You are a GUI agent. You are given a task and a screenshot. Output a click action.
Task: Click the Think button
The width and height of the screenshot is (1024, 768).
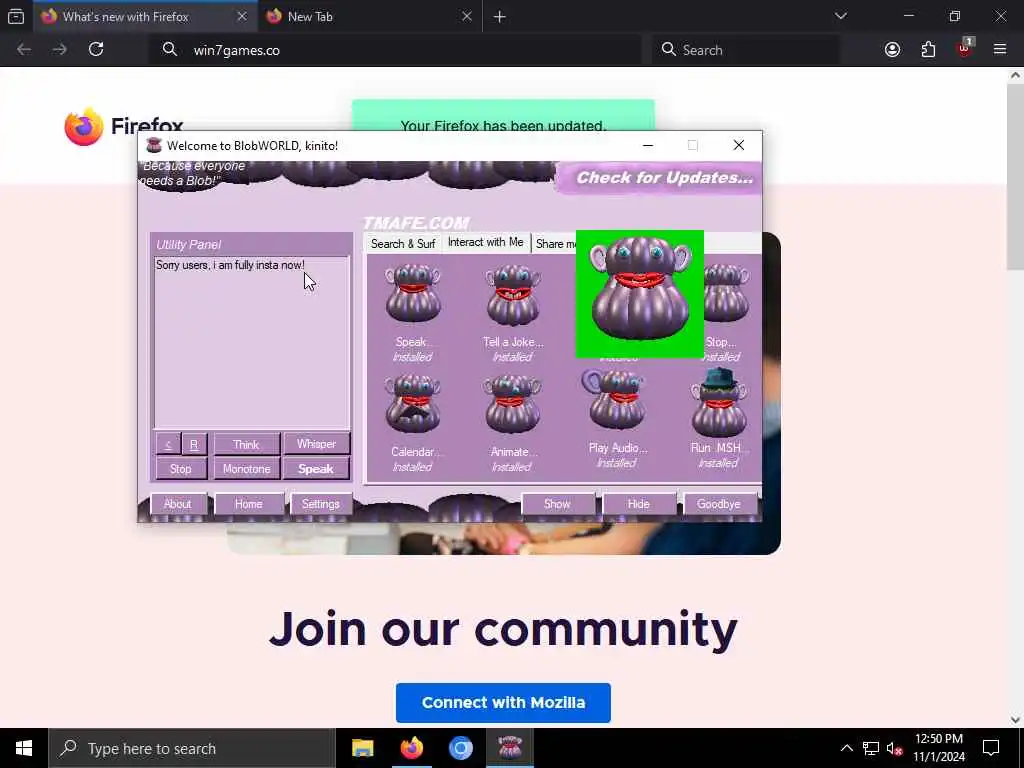(246, 444)
